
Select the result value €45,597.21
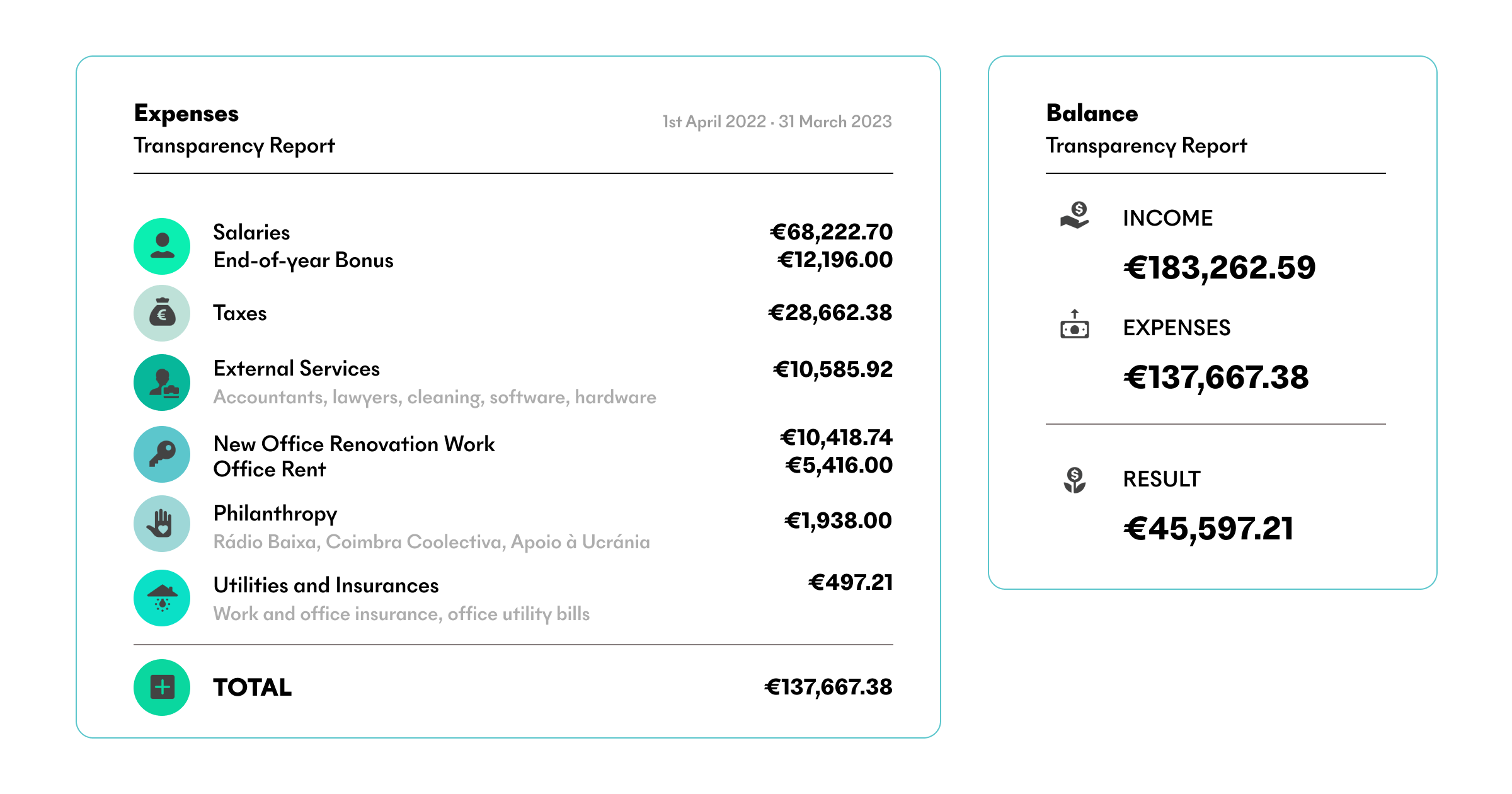coord(1208,529)
